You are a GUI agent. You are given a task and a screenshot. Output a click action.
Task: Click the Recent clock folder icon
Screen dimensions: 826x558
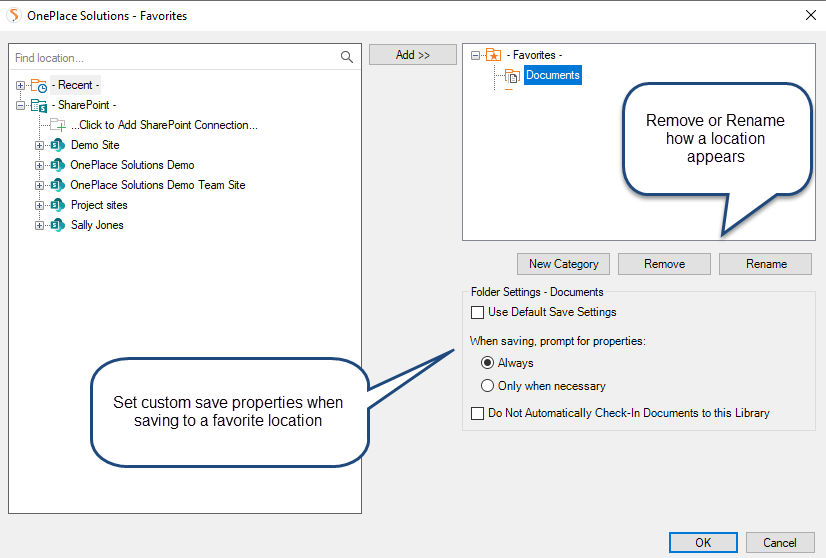coord(39,86)
